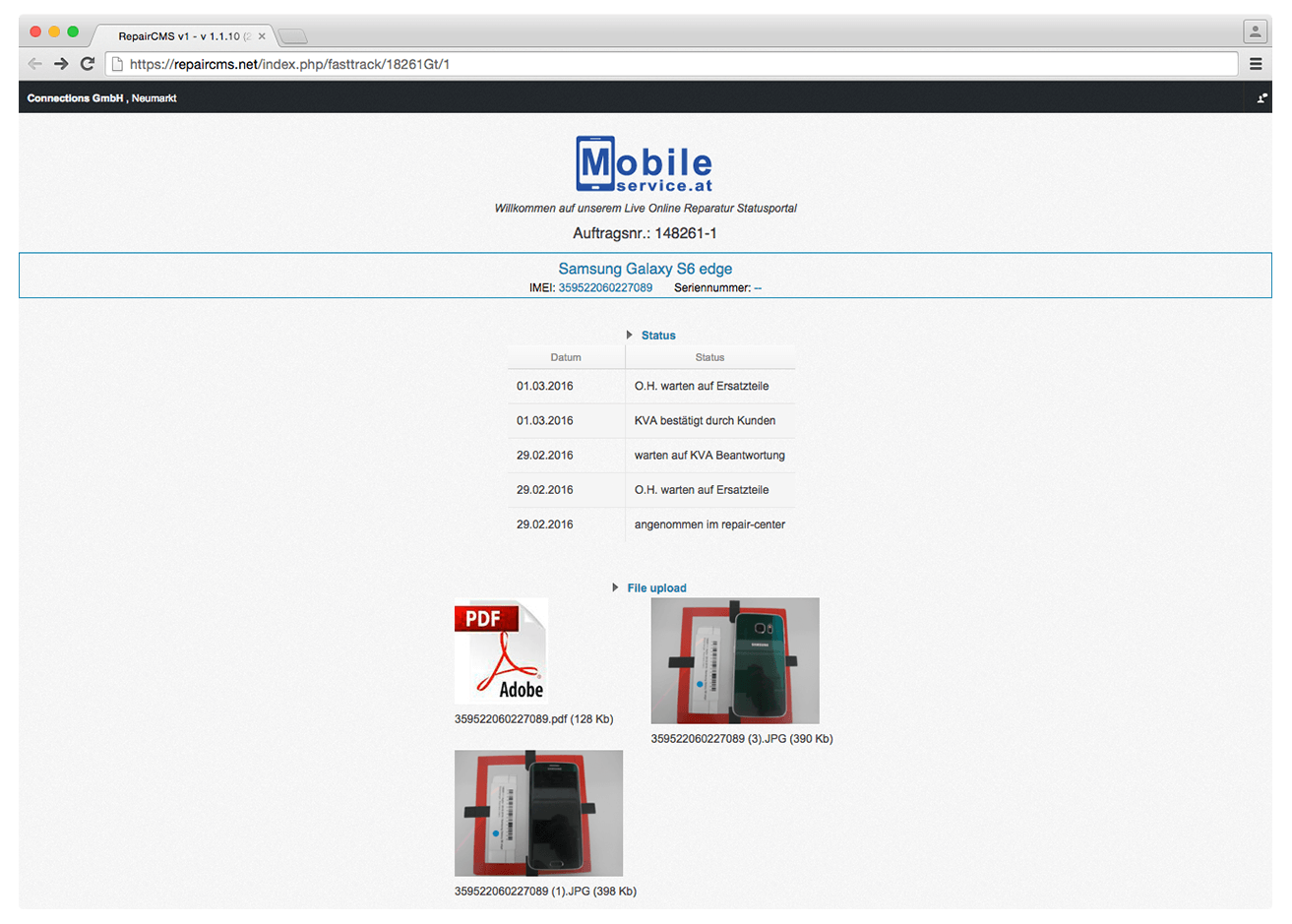This screenshot has height=924, width=1292.
Task: Open the Adobe PDF file icon
Action: (x=501, y=651)
